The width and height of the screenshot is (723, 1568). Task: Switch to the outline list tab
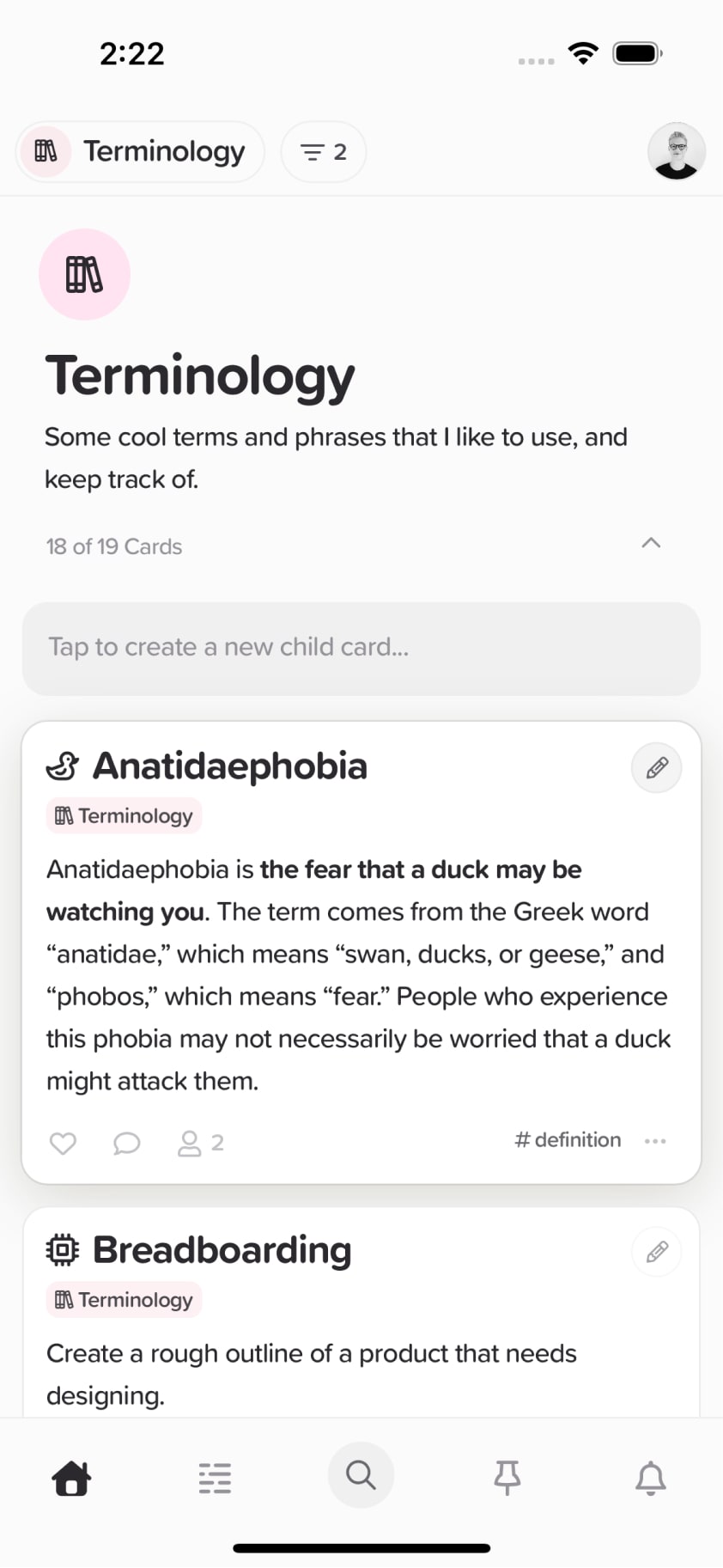[x=215, y=1478]
